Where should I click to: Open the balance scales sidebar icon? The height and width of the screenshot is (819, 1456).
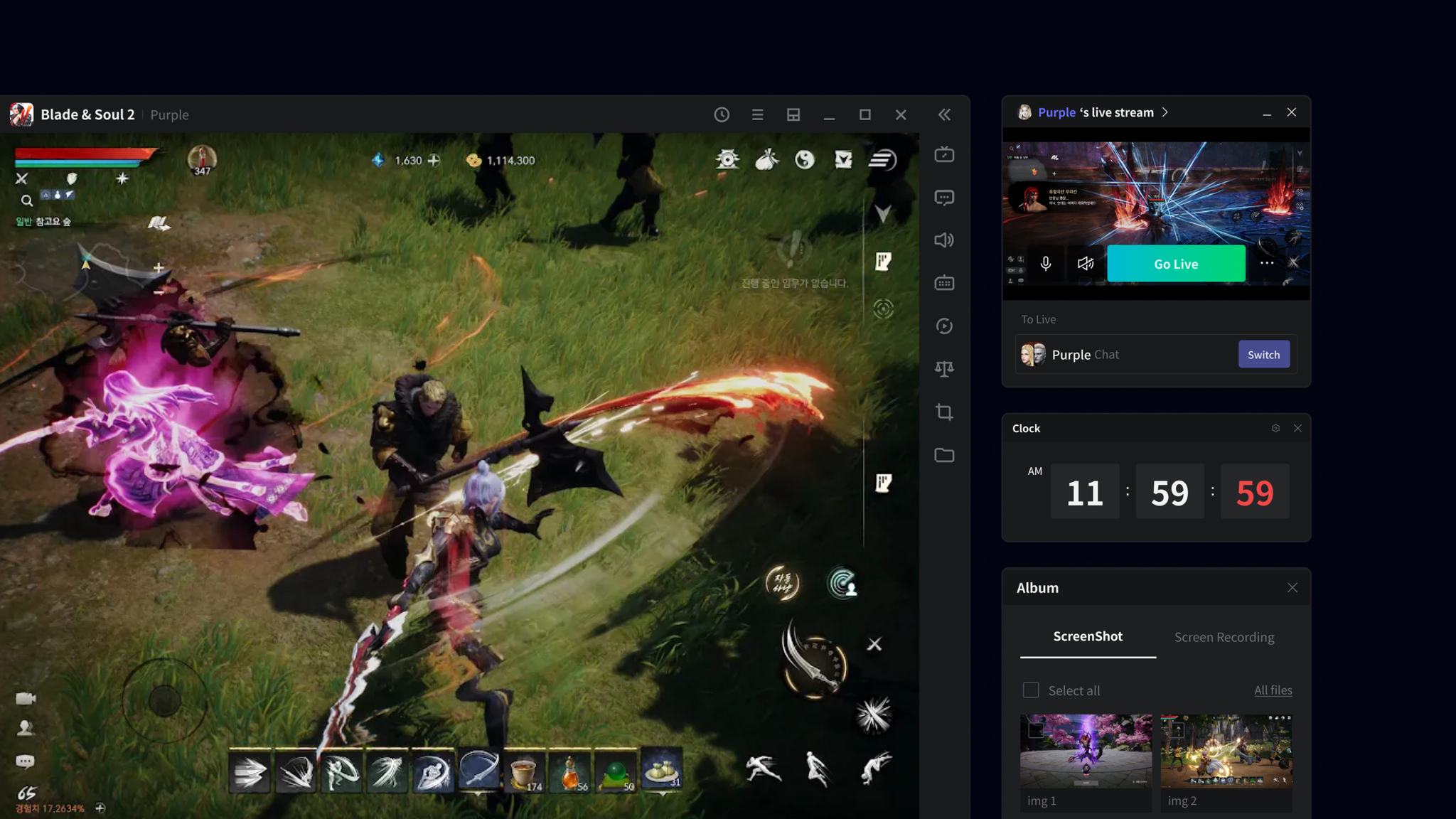click(x=944, y=368)
